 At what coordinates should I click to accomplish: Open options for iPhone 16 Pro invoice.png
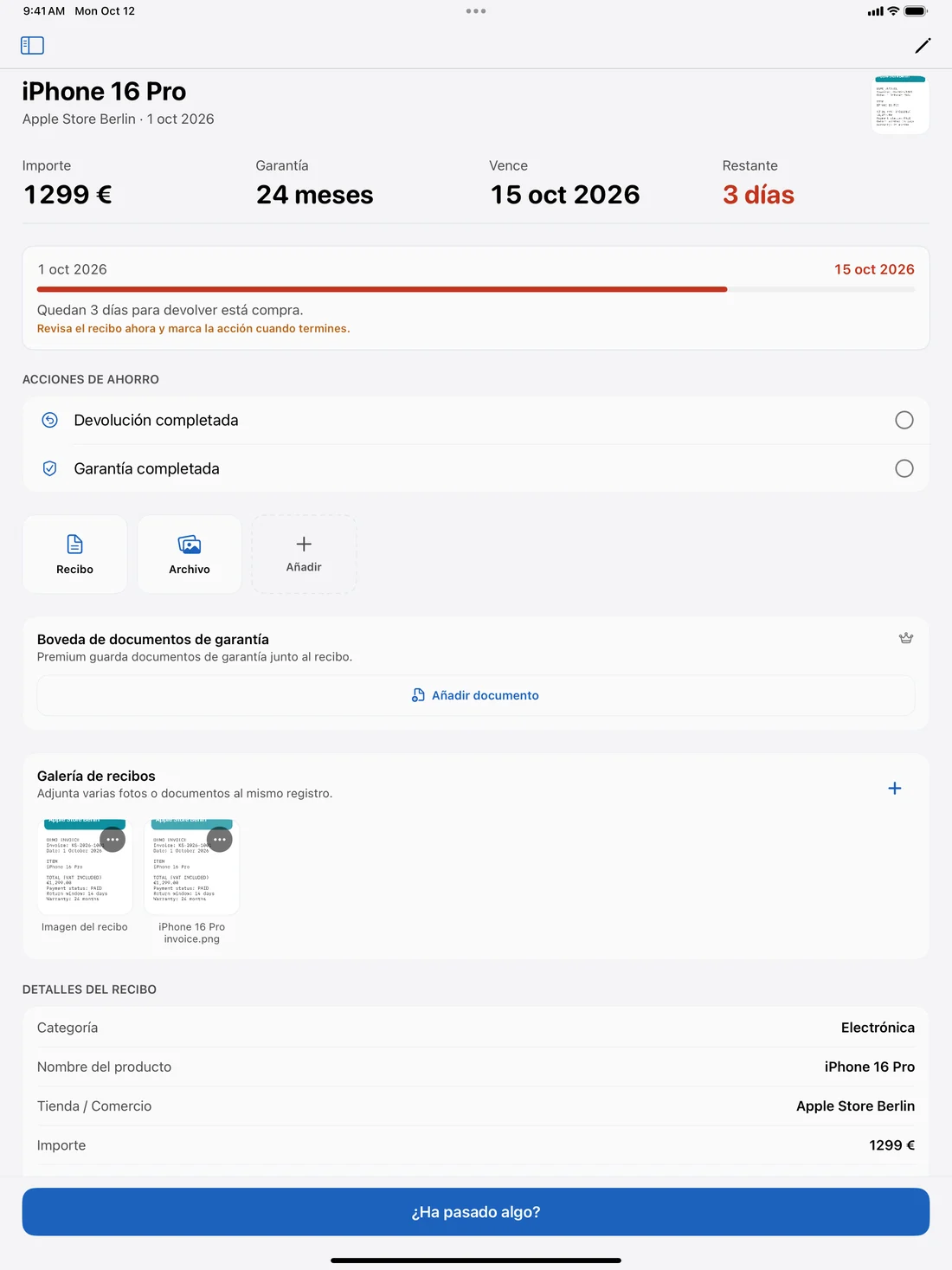pos(220,839)
